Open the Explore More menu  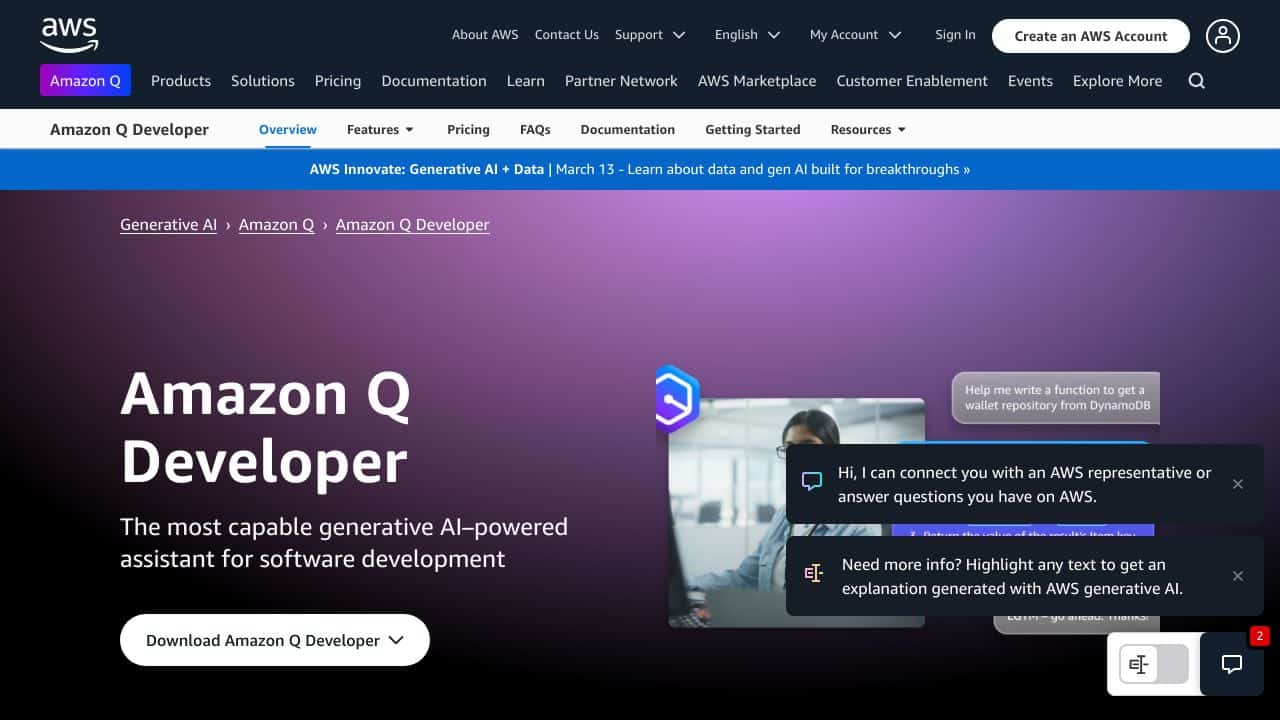point(1117,81)
